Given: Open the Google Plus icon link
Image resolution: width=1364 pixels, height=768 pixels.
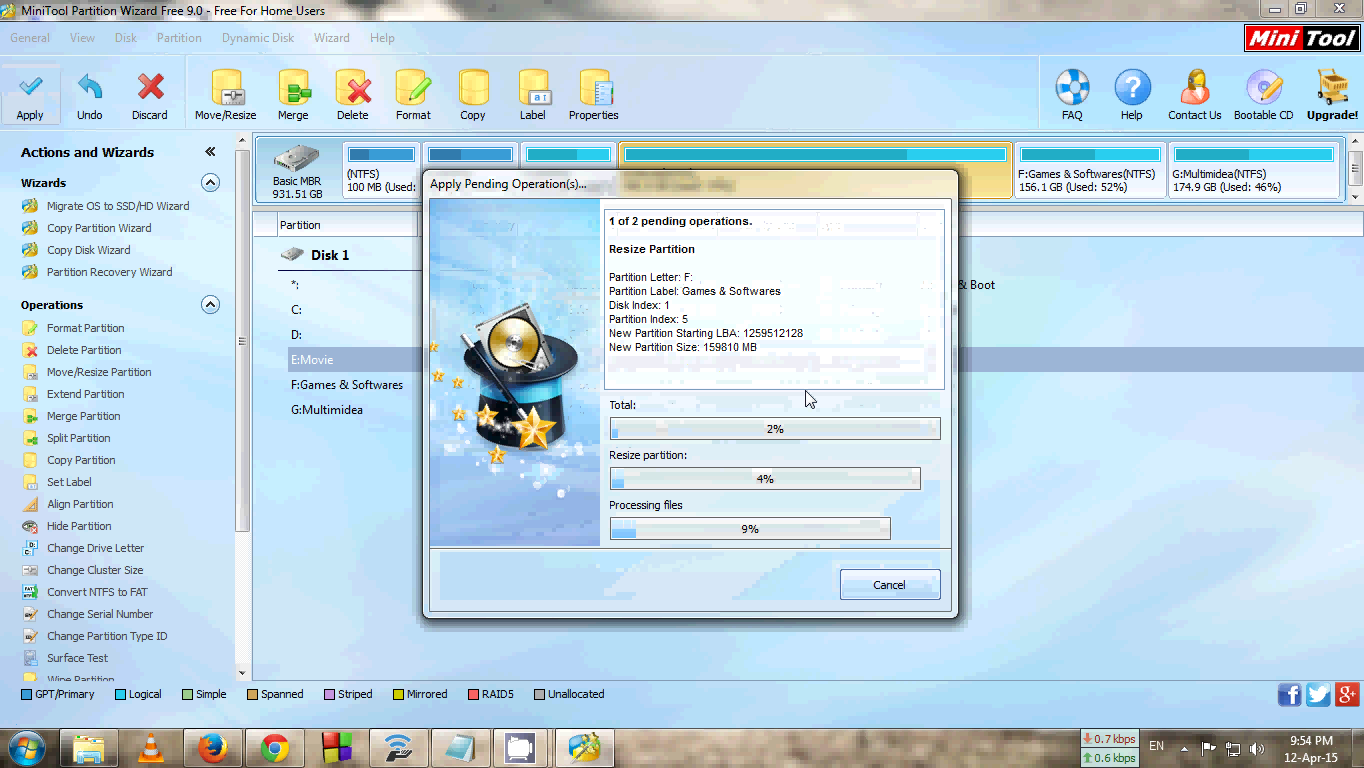Looking at the screenshot, I should [x=1348, y=695].
